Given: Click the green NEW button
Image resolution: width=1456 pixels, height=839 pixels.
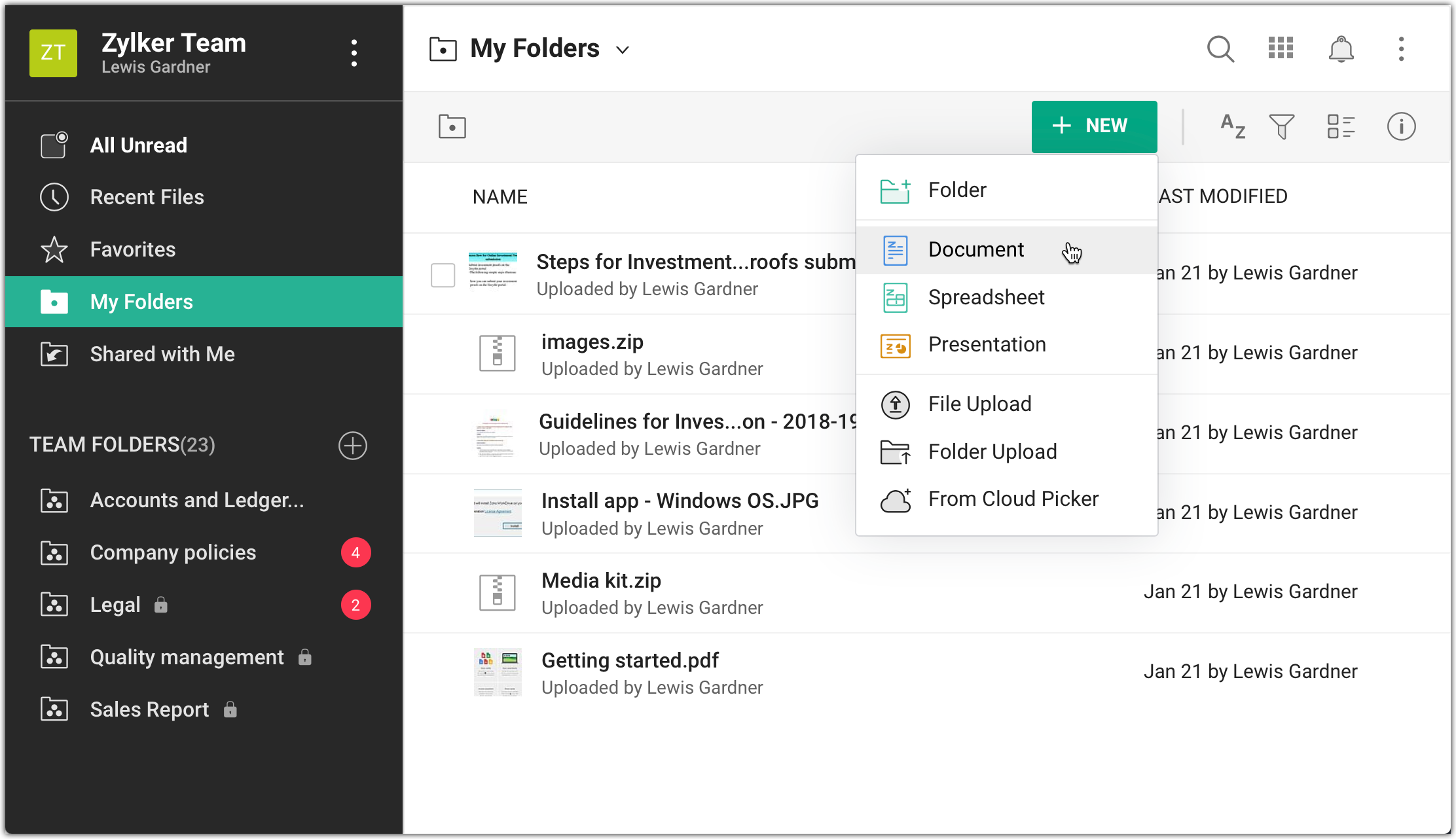Looking at the screenshot, I should coord(1094,126).
